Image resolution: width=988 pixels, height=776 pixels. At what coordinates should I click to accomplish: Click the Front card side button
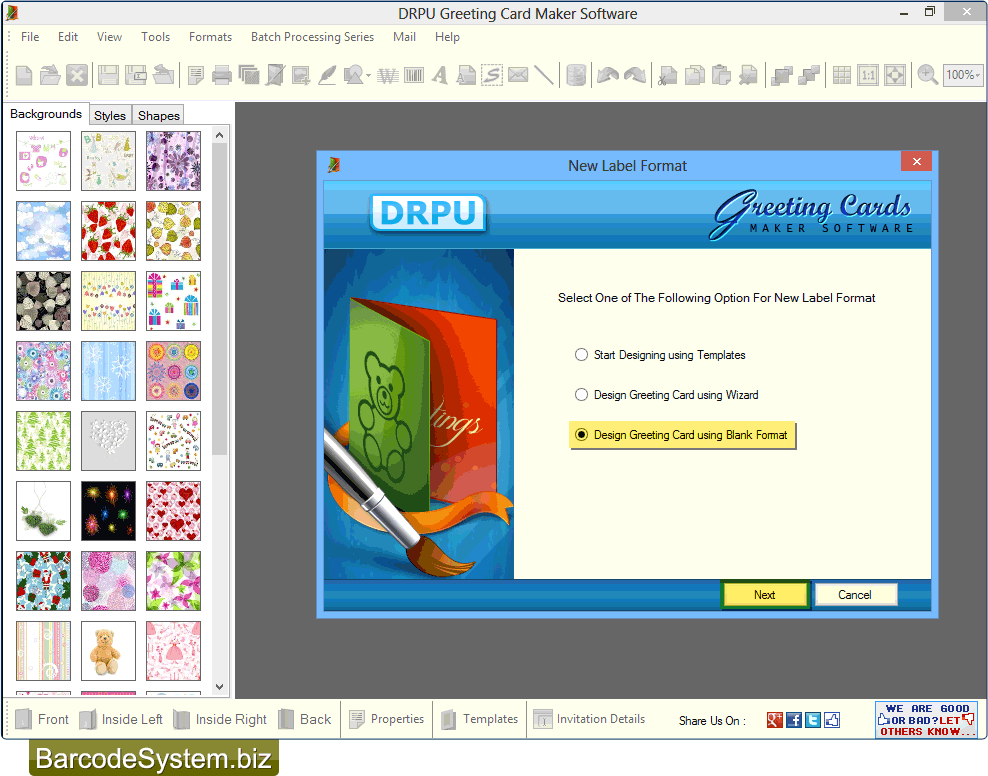(42, 719)
